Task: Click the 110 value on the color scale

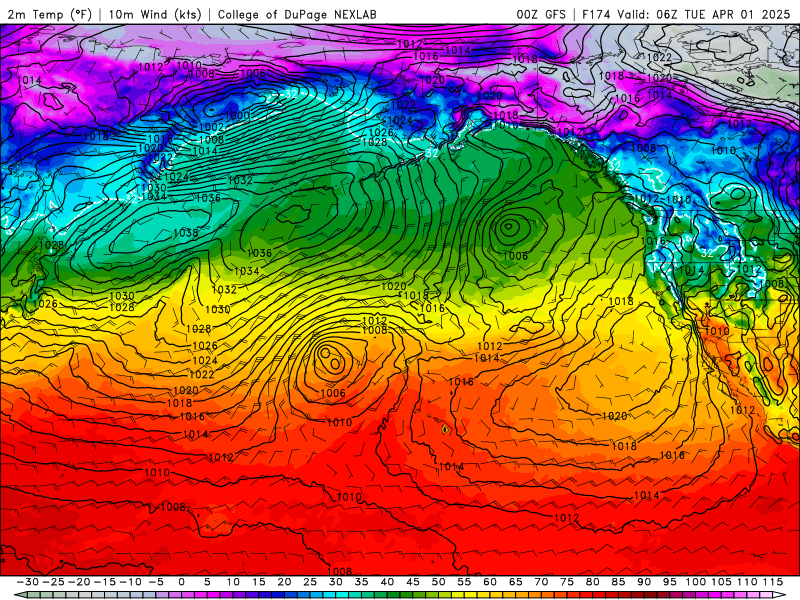Action: (747, 582)
